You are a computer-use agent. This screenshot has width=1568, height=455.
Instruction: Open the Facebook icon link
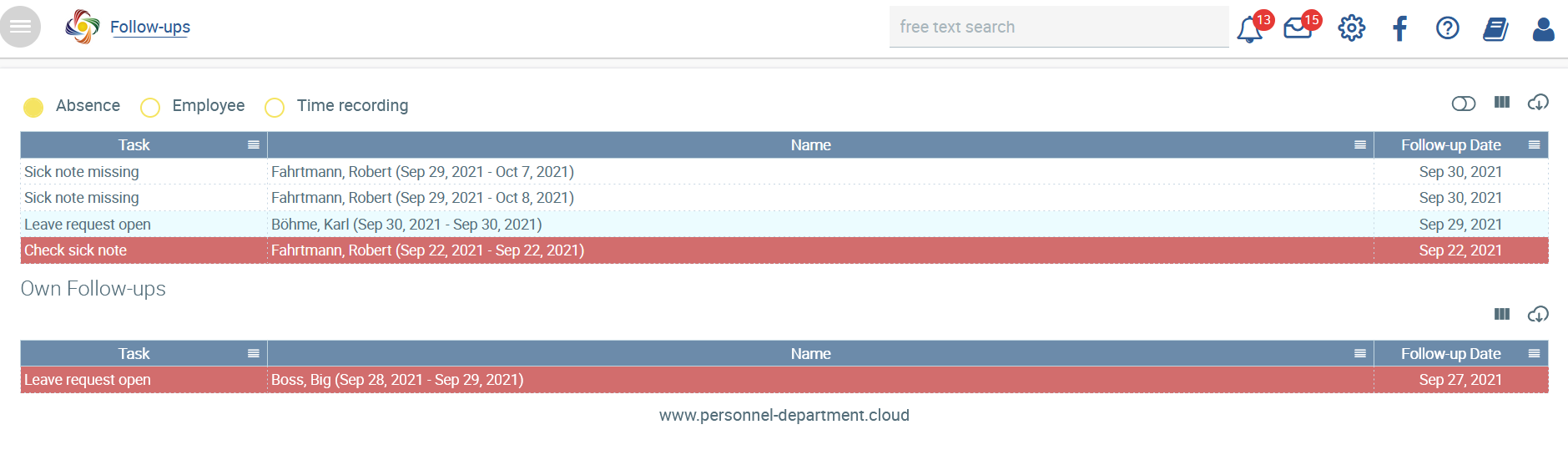click(1399, 28)
